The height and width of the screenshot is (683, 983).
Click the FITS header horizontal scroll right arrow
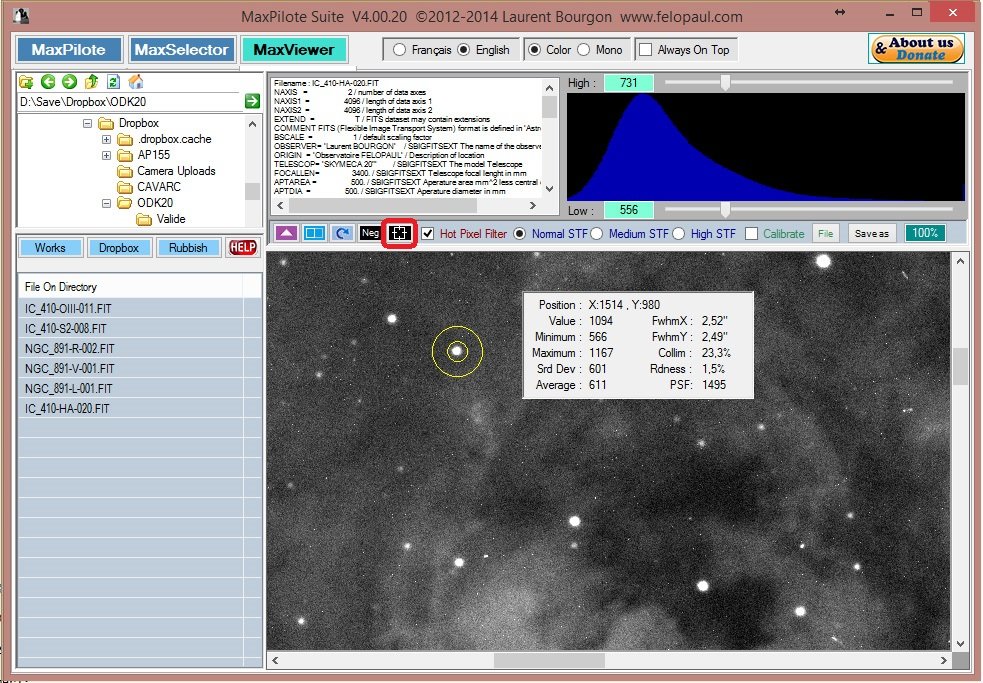[x=533, y=205]
